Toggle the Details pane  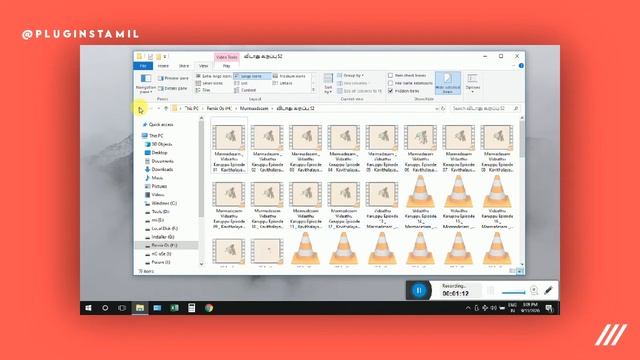click(x=173, y=88)
